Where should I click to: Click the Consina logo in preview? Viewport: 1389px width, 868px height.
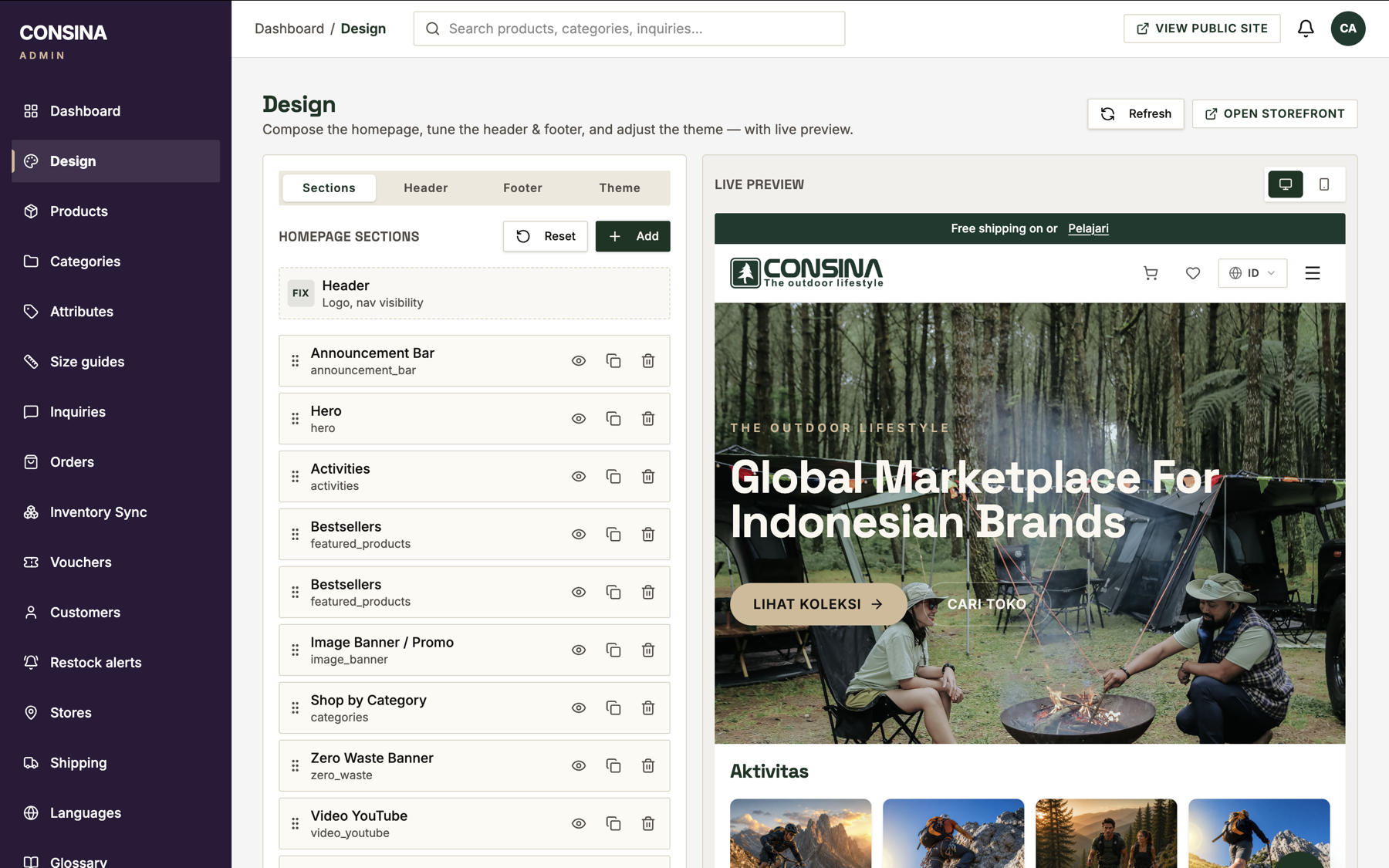pos(806,273)
